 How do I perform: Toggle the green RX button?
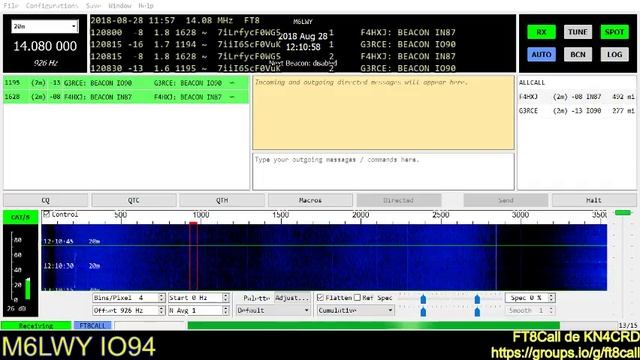tap(541, 32)
